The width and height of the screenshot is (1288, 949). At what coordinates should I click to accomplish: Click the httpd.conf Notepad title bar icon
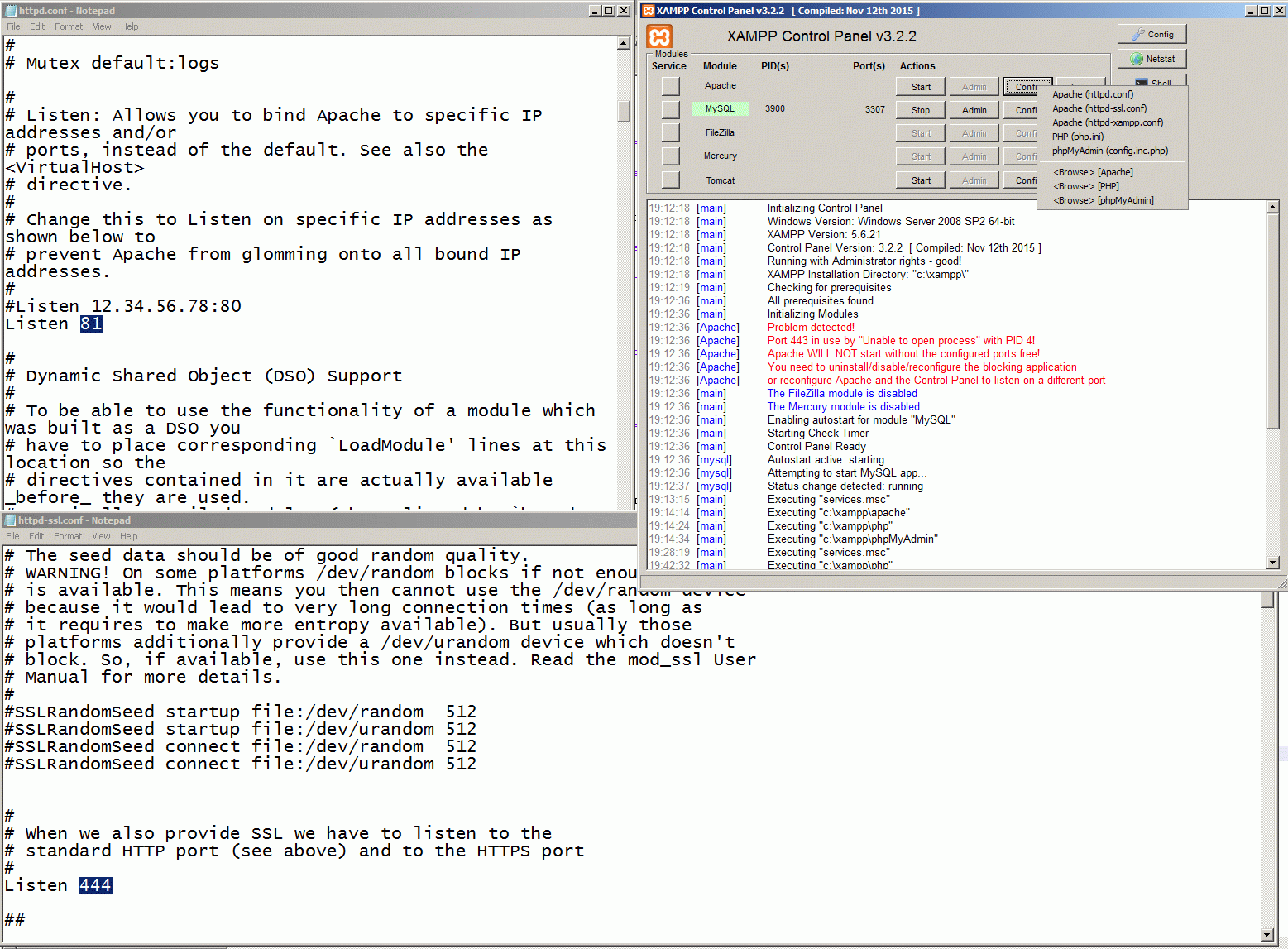pyautogui.click(x=11, y=11)
